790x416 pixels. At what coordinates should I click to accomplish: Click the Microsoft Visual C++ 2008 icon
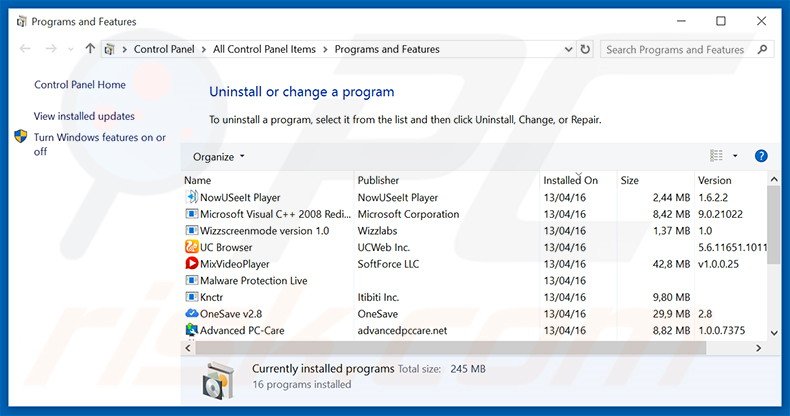coord(191,214)
